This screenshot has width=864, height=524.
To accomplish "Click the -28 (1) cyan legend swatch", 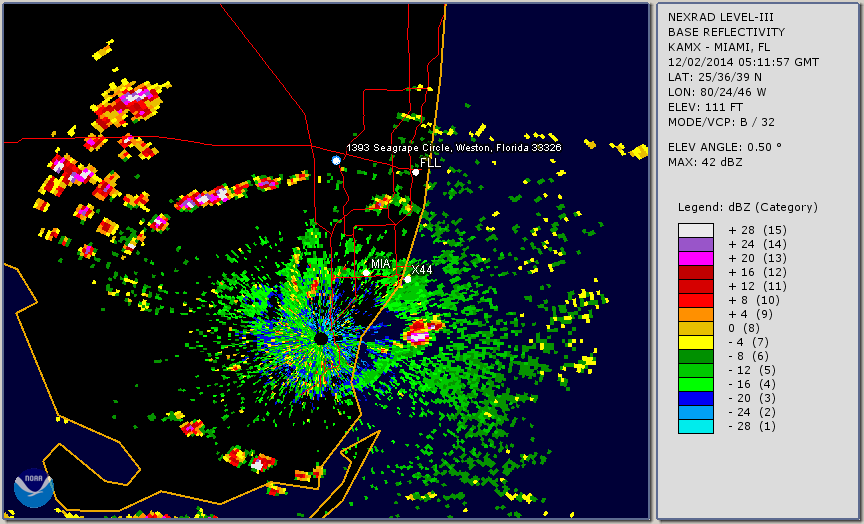I will tap(696, 426).
